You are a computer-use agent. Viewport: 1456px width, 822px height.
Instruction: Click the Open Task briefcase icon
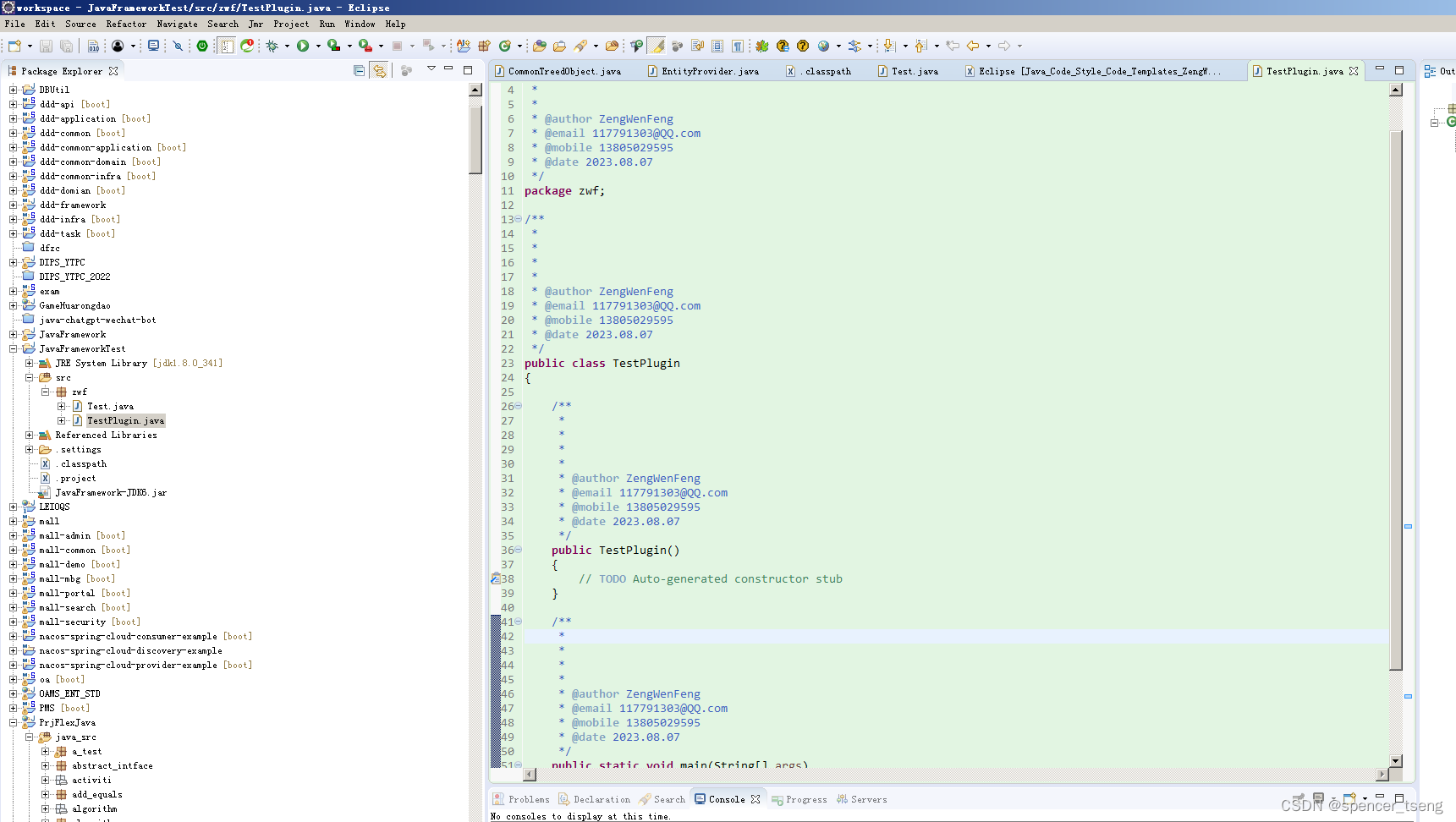[559, 46]
